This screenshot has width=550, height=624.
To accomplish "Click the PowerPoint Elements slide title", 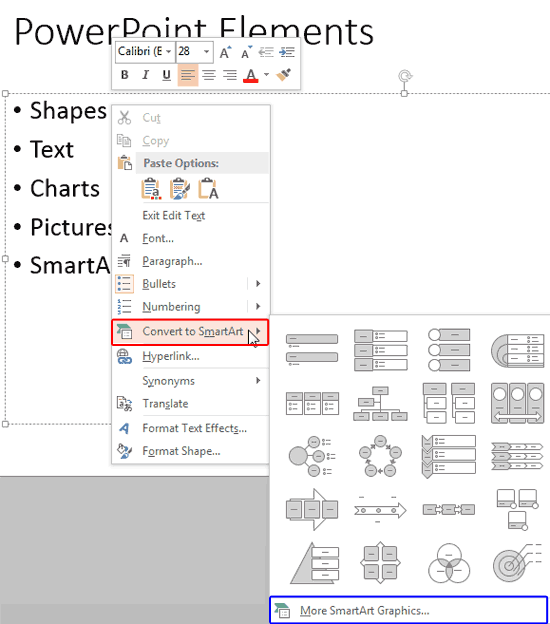I will [194, 31].
